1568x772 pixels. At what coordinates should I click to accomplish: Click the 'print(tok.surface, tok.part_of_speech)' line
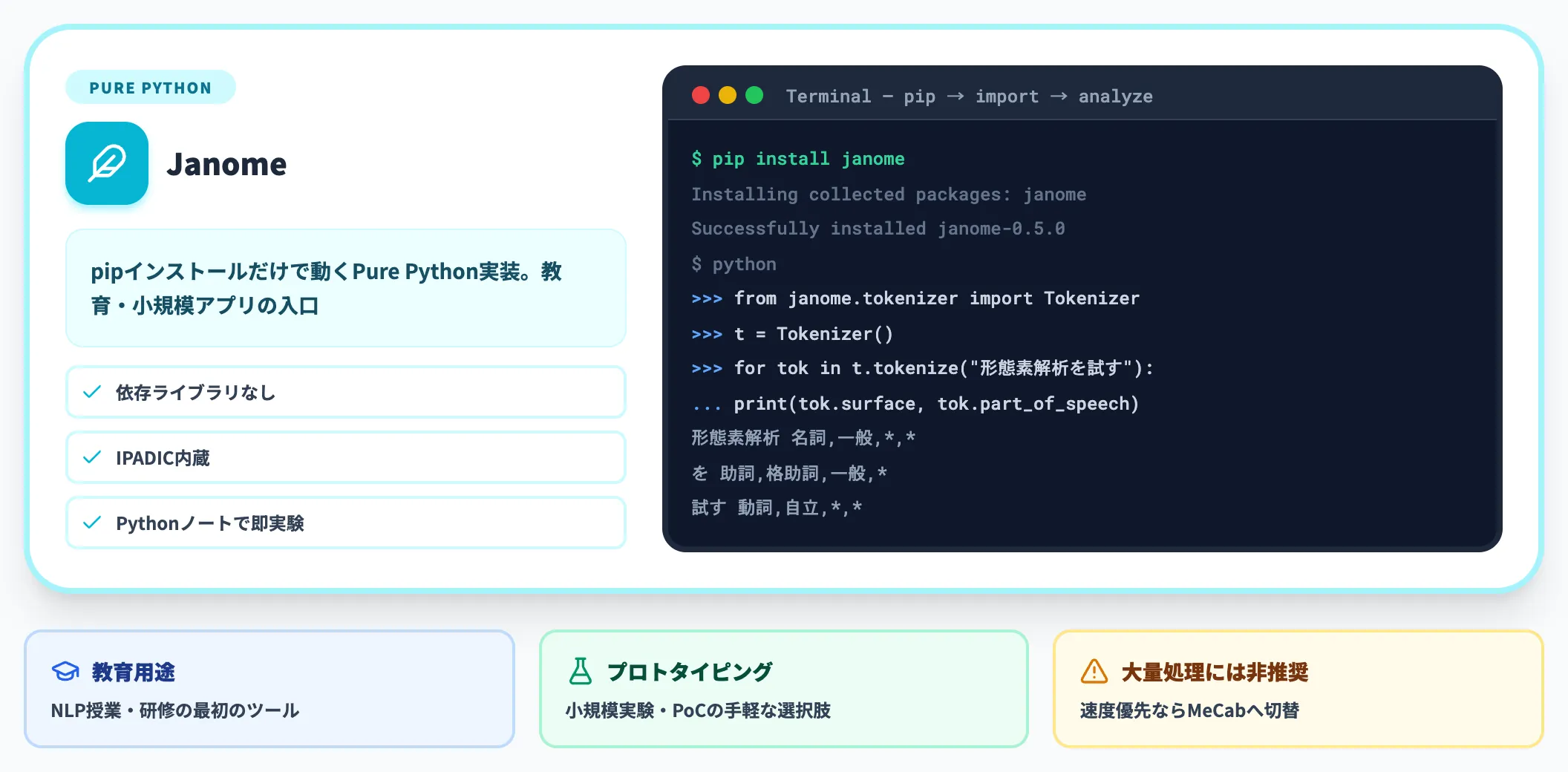[x=915, y=404]
